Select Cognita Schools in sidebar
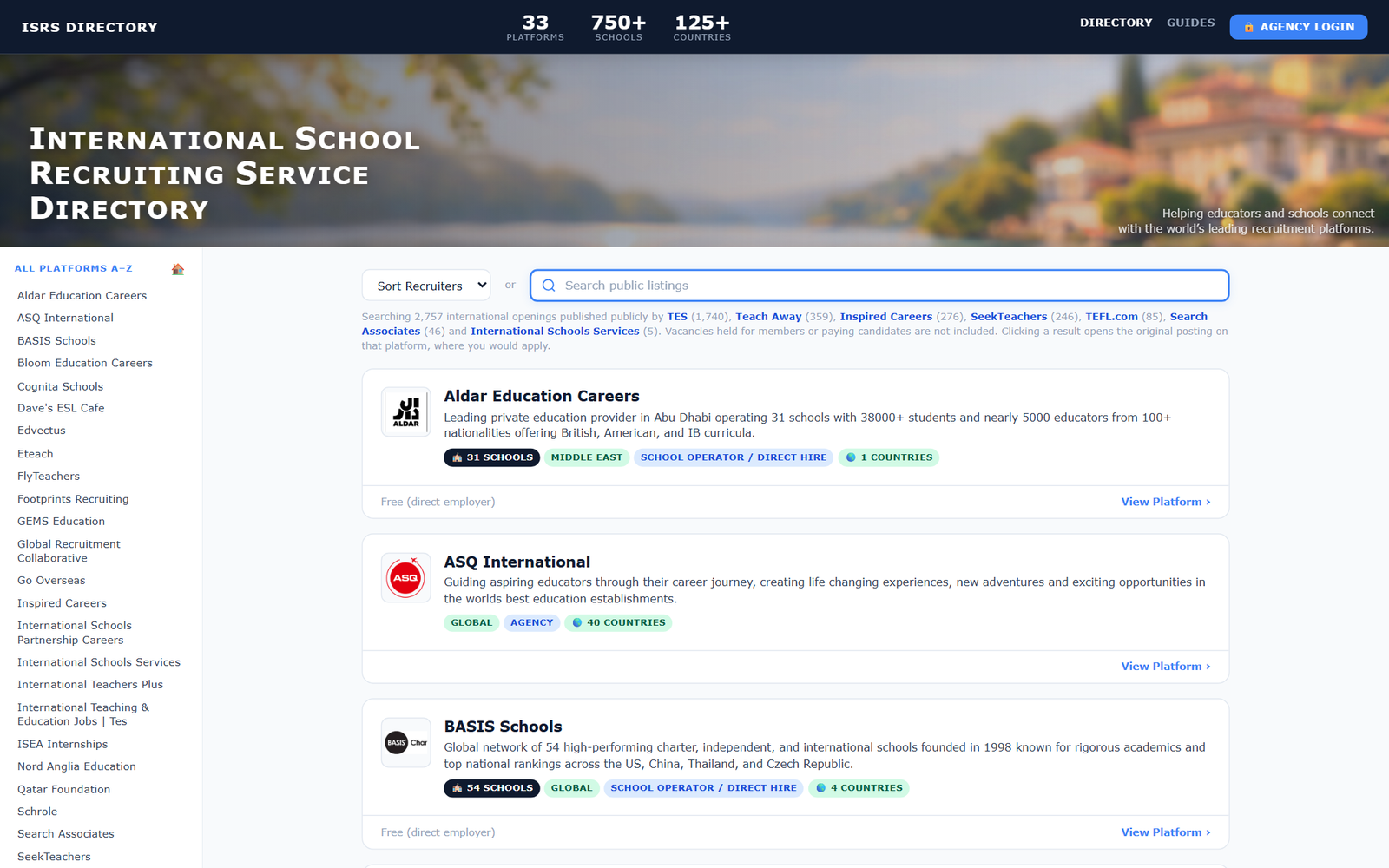 coord(60,387)
